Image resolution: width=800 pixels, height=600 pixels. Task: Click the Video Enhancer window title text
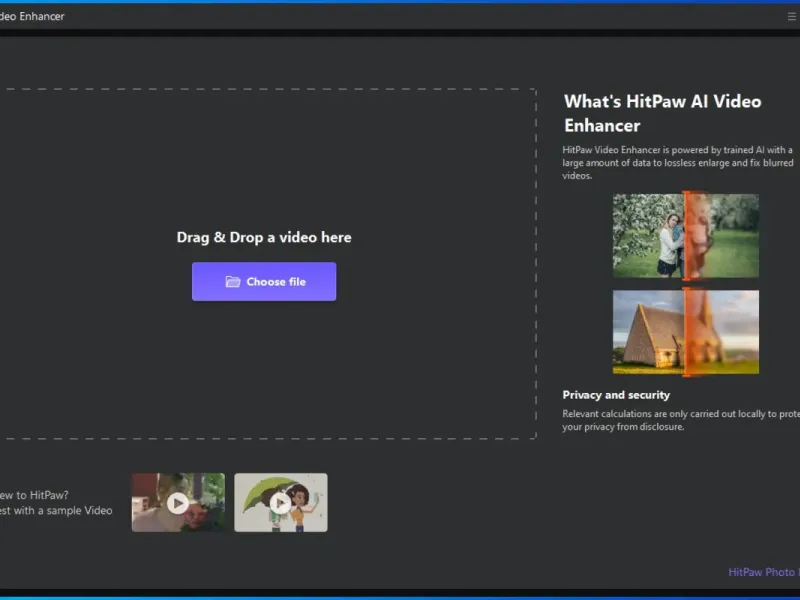[32, 16]
